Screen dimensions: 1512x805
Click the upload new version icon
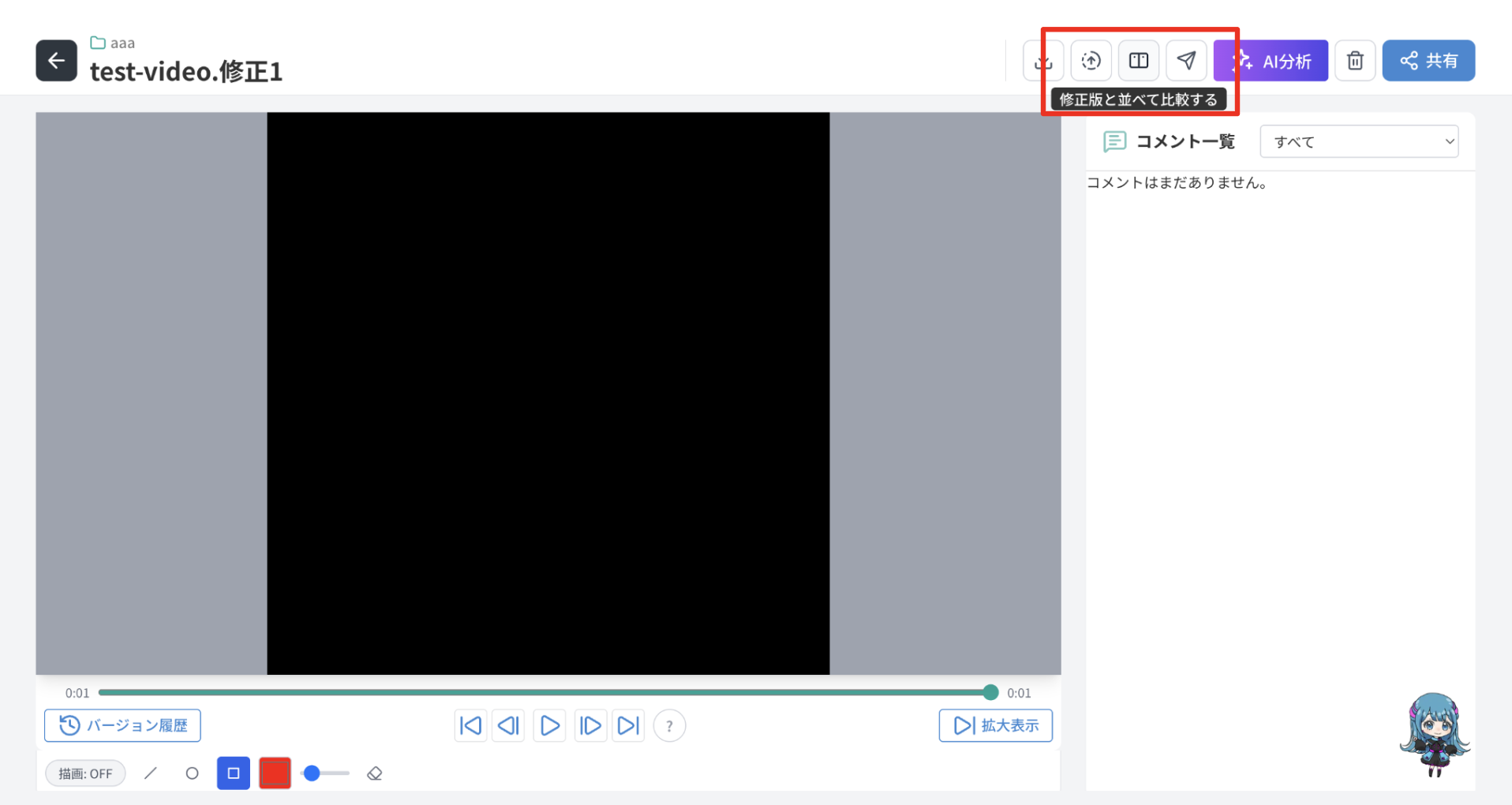click(x=1091, y=61)
